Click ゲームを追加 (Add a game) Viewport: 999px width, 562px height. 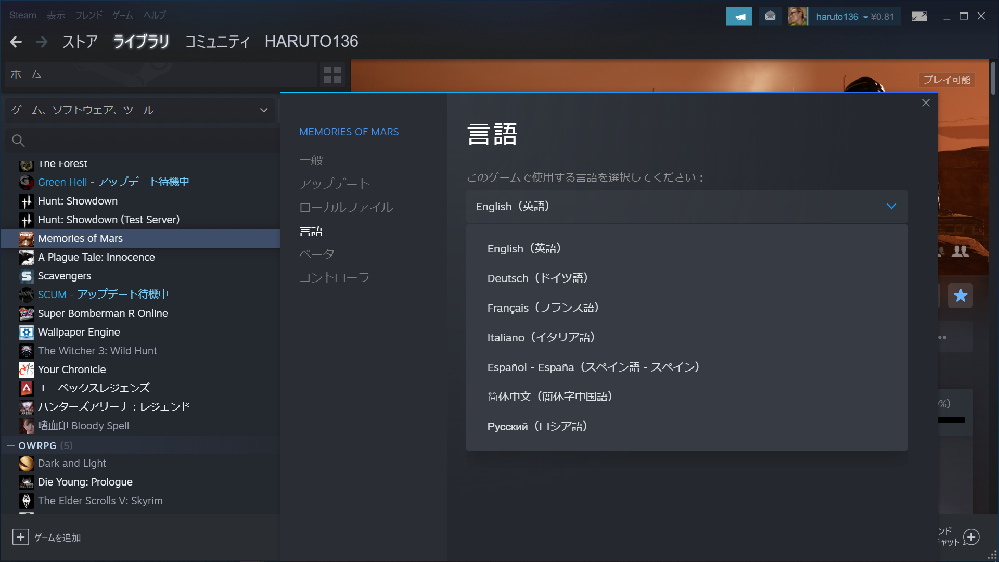pyautogui.click(x=57, y=538)
